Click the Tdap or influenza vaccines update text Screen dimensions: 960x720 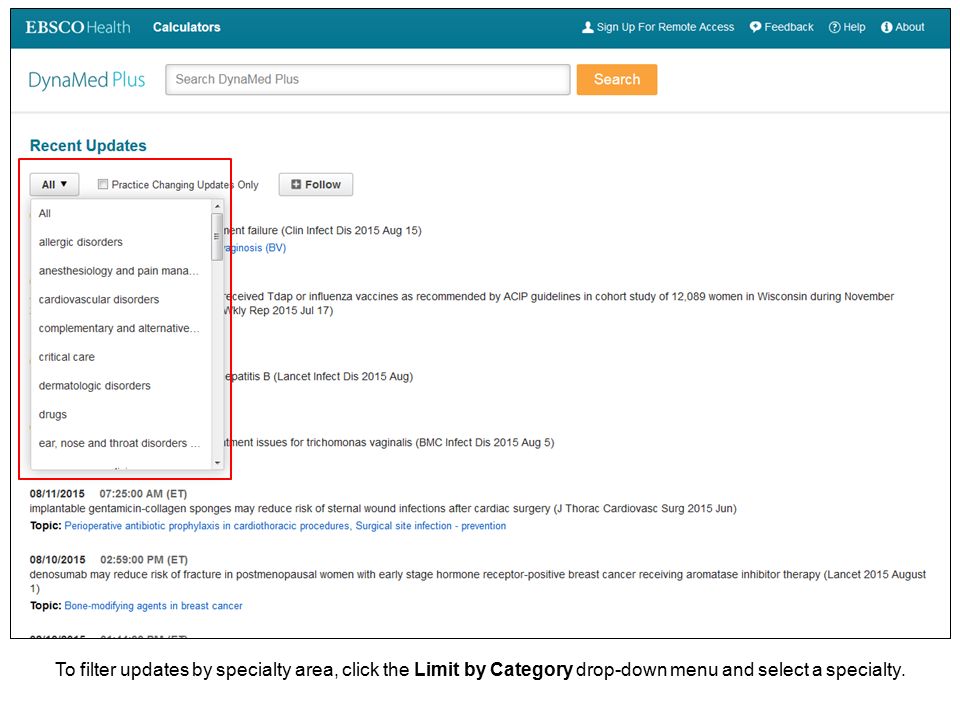(x=558, y=303)
